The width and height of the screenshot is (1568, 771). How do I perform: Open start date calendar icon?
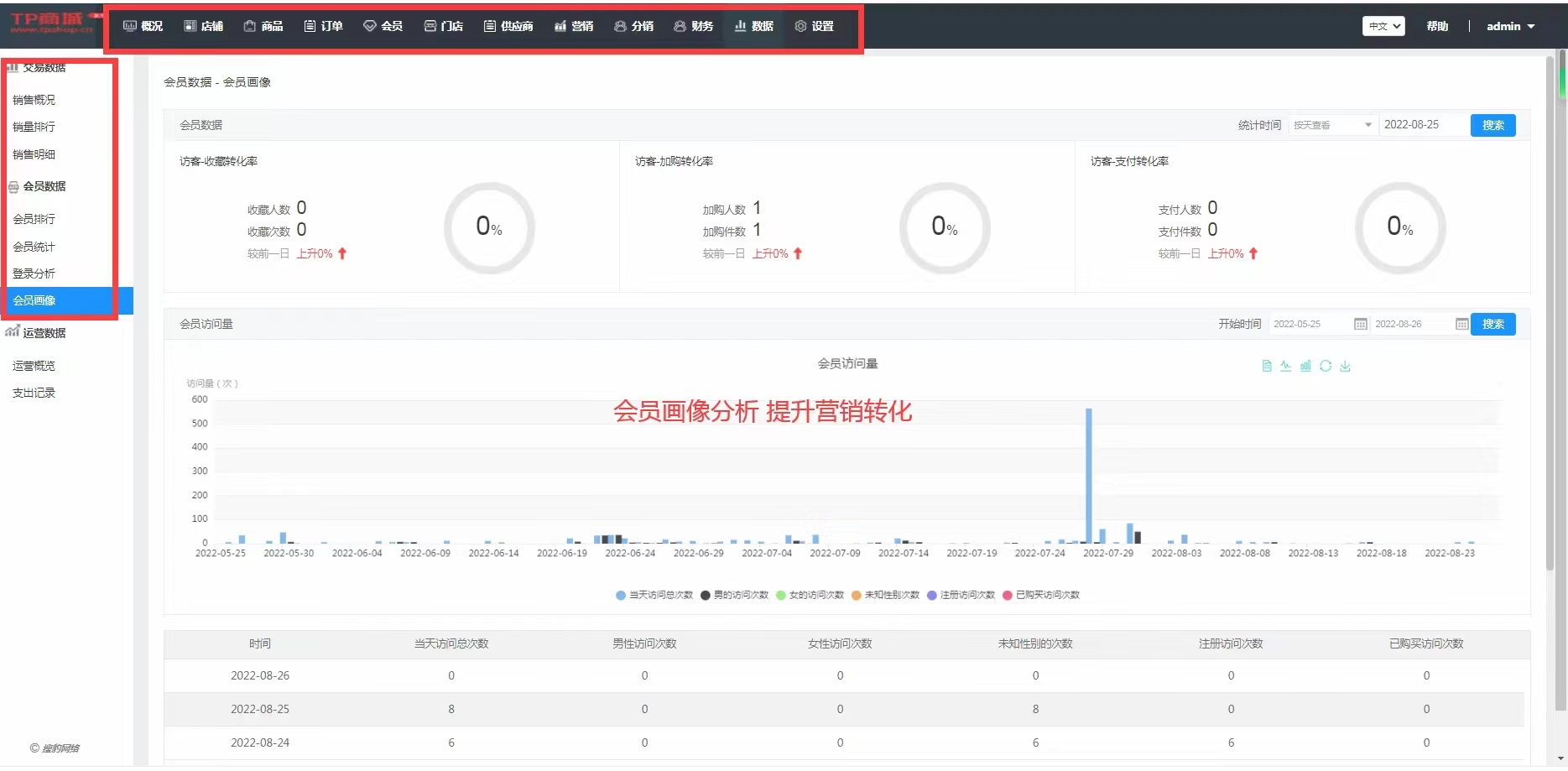[1360, 325]
